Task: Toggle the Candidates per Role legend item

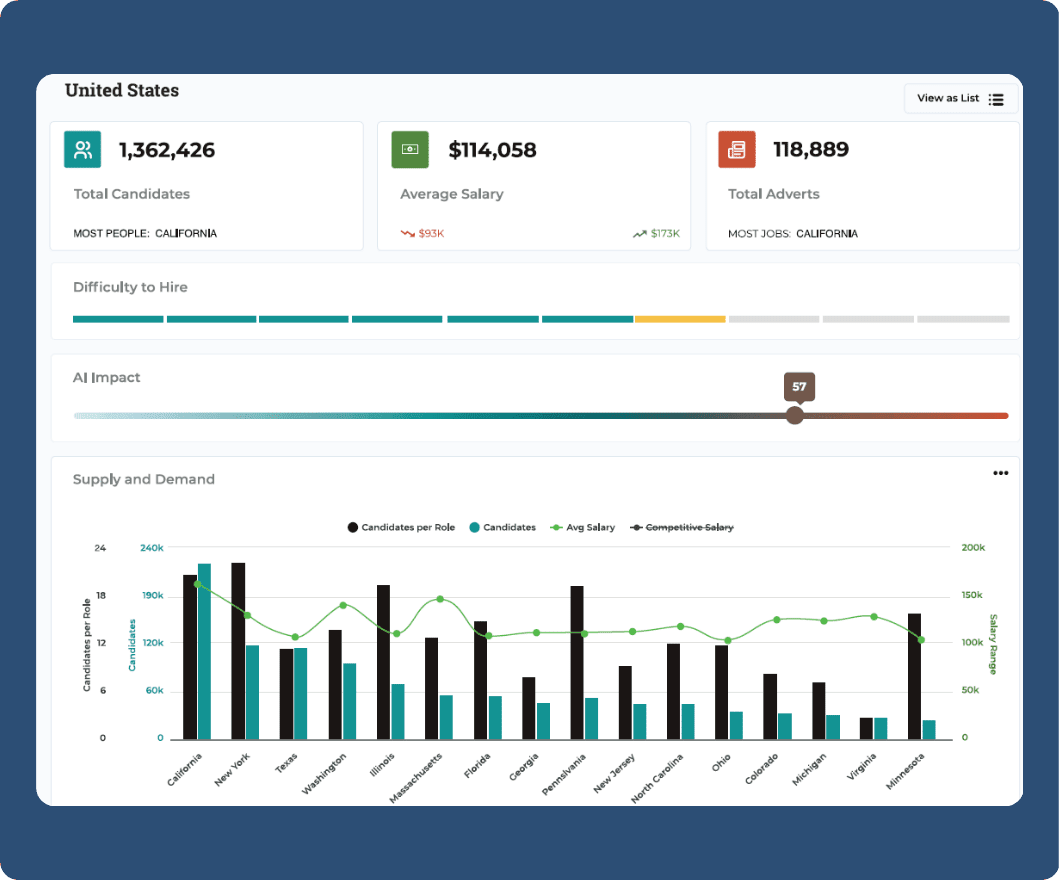Action: pyautogui.click(x=401, y=527)
